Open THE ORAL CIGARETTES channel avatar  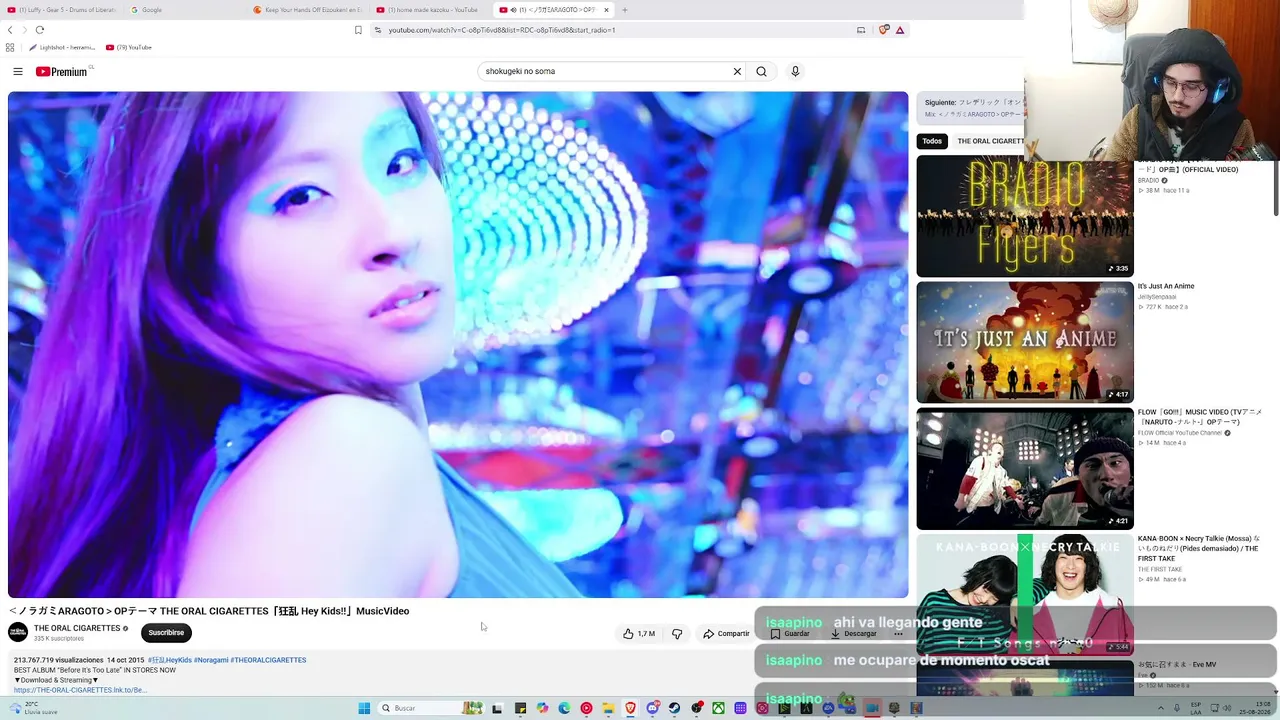[18, 632]
